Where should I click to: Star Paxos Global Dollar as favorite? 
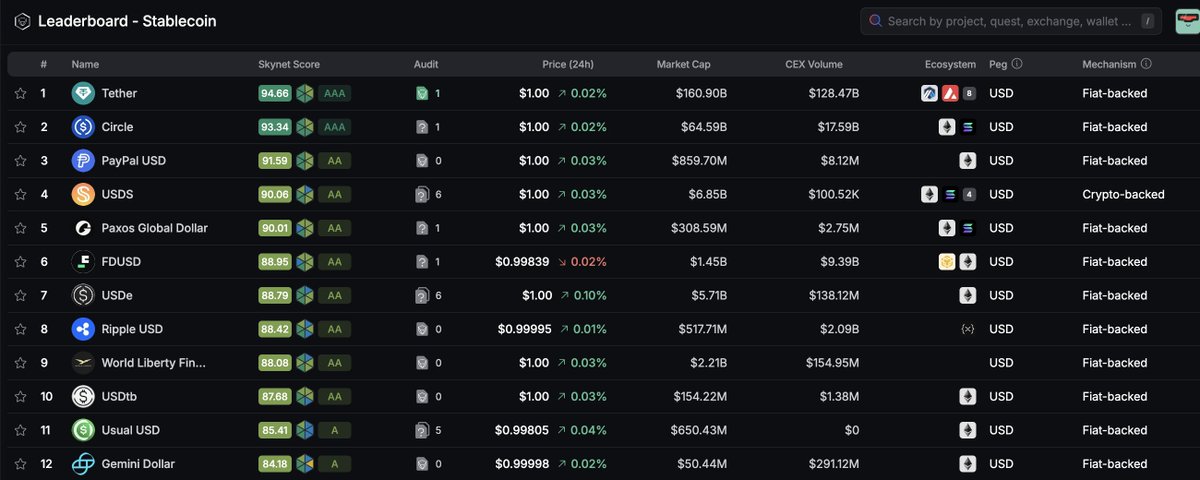point(20,228)
